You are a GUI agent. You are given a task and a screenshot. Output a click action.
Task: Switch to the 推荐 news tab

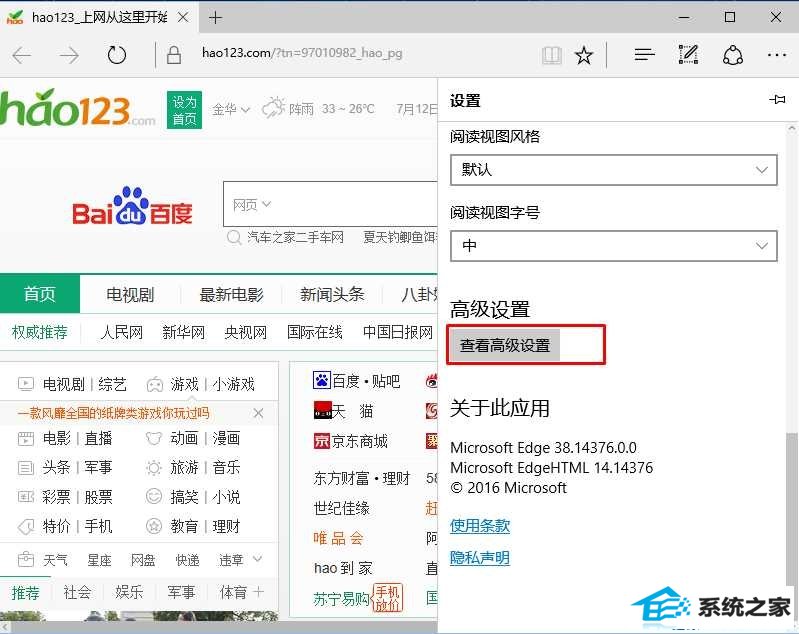25,592
